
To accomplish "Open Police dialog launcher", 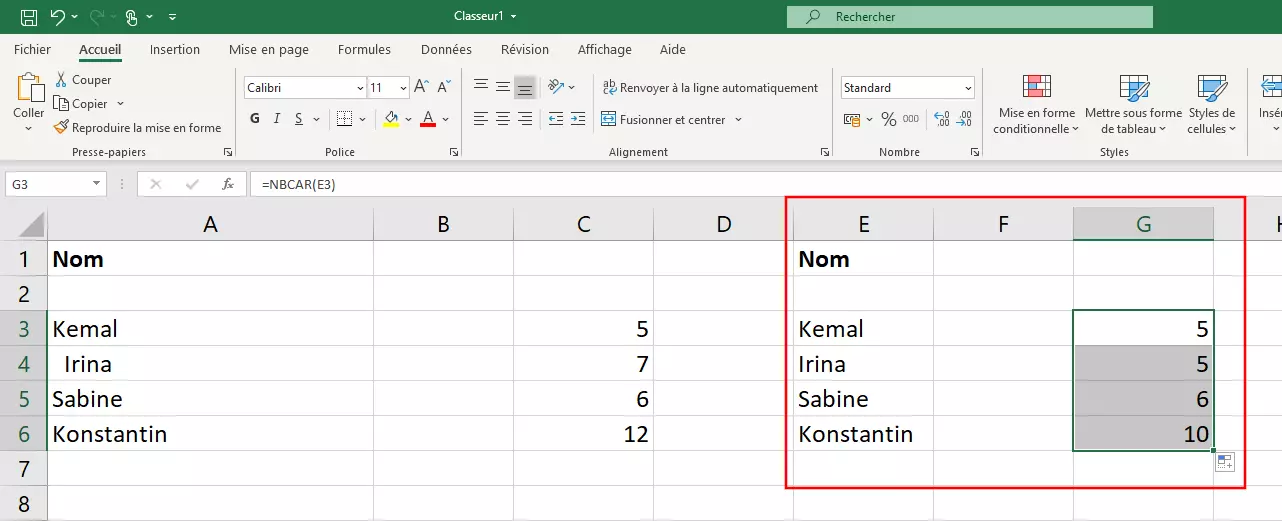I will [x=454, y=152].
